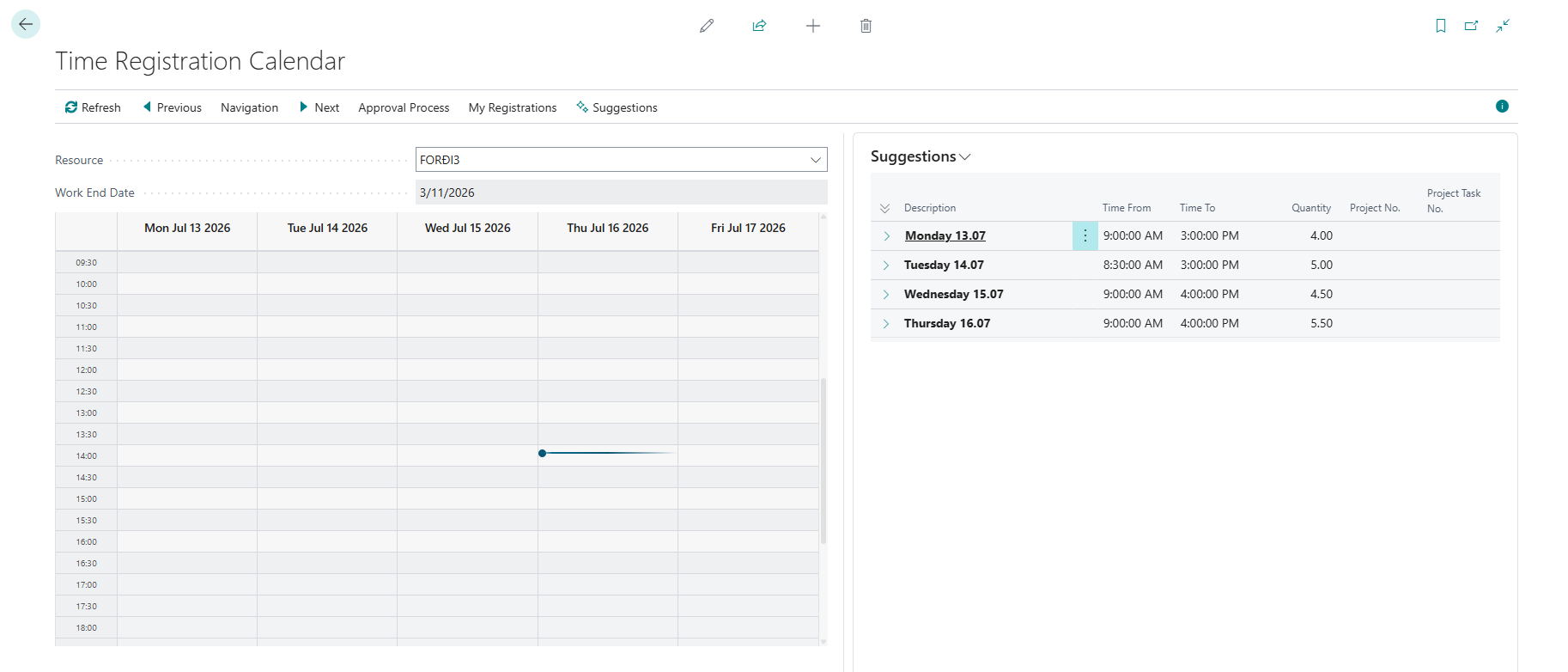Collapse the Suggestions panel header

click(x=921, y=156)
